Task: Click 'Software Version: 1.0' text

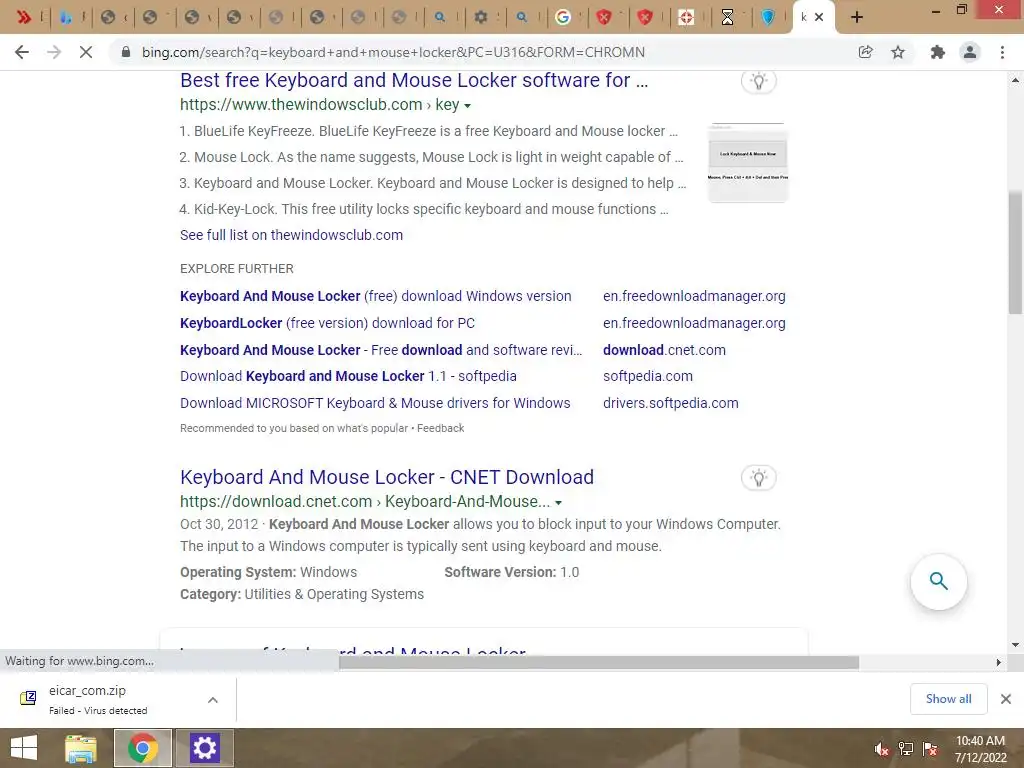Action: coord(511,572)
